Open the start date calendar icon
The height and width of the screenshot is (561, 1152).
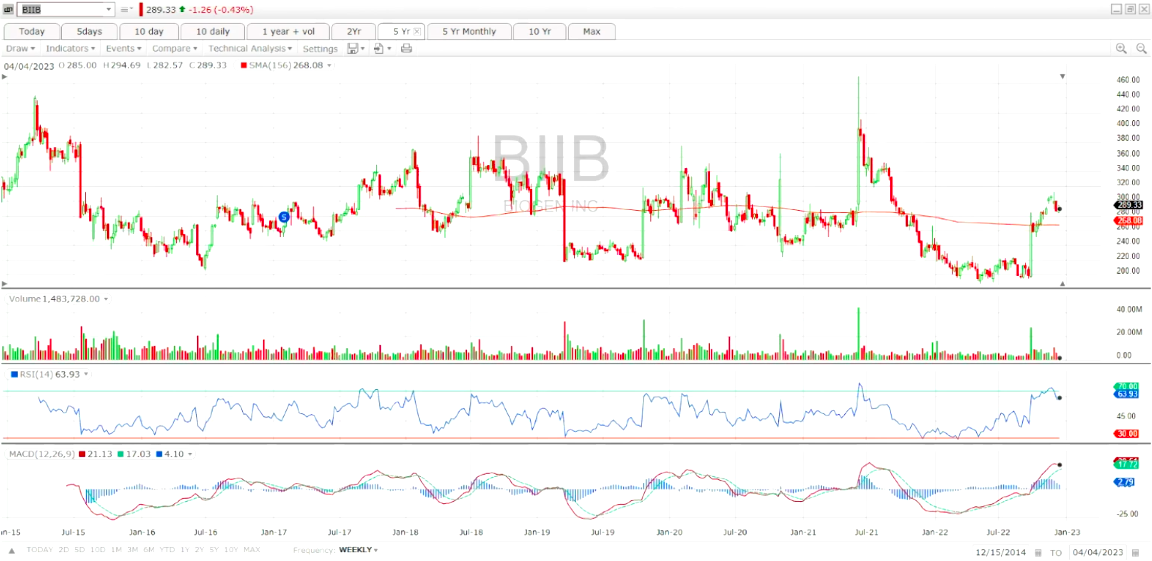(1037, 552)
